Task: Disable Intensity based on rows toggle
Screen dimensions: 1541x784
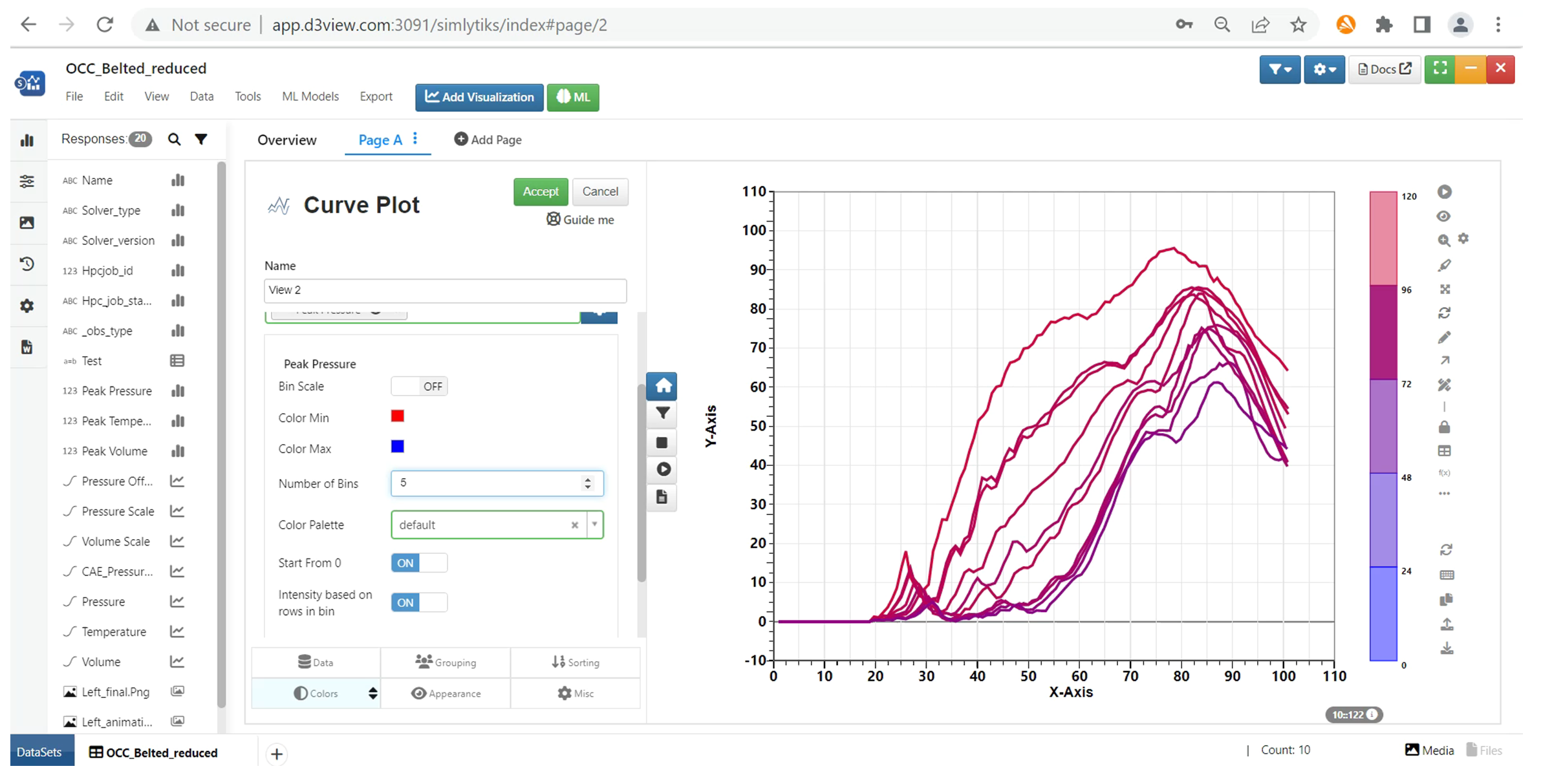Action: [419, 602]
